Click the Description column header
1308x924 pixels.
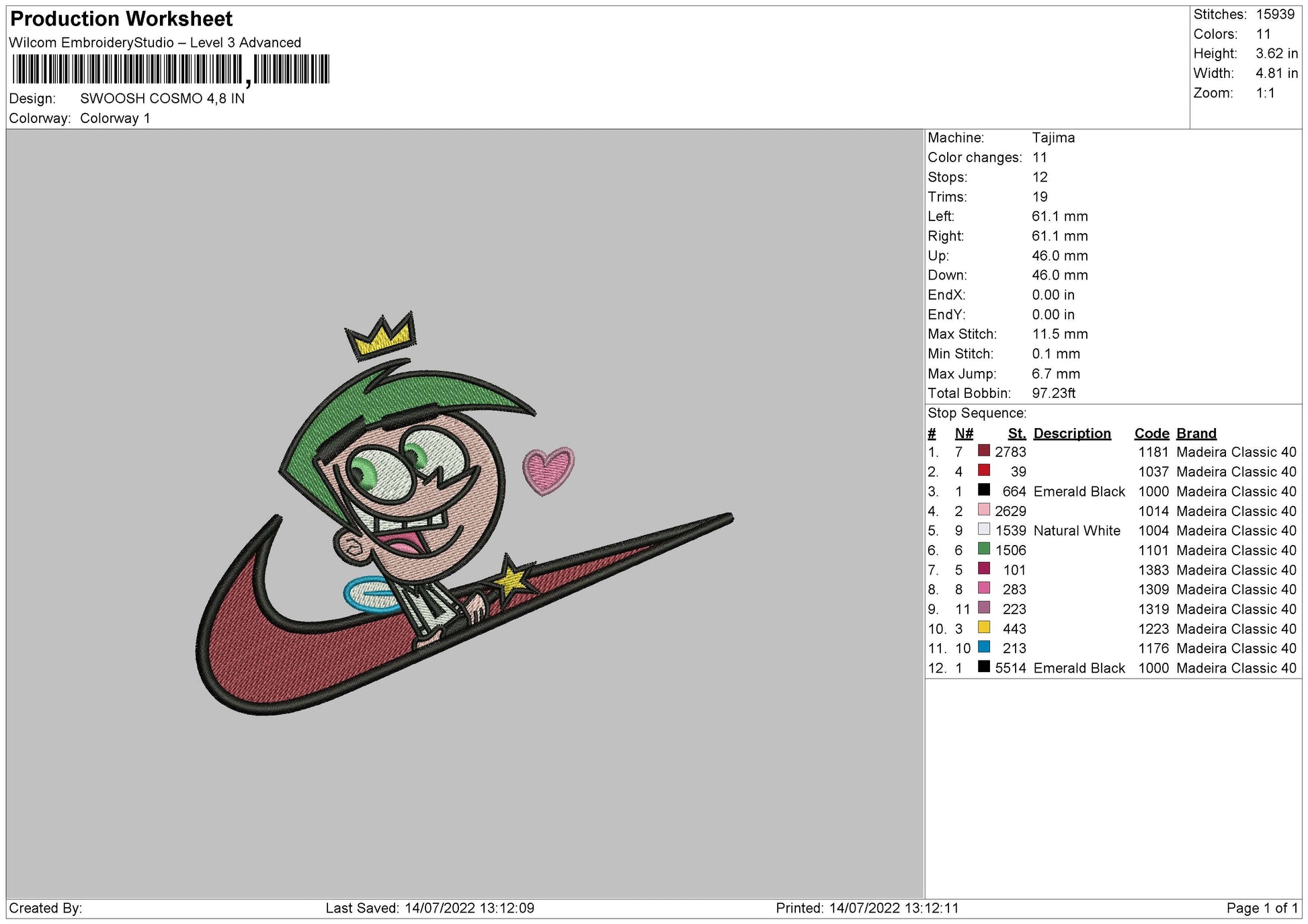pos(1071,433)
